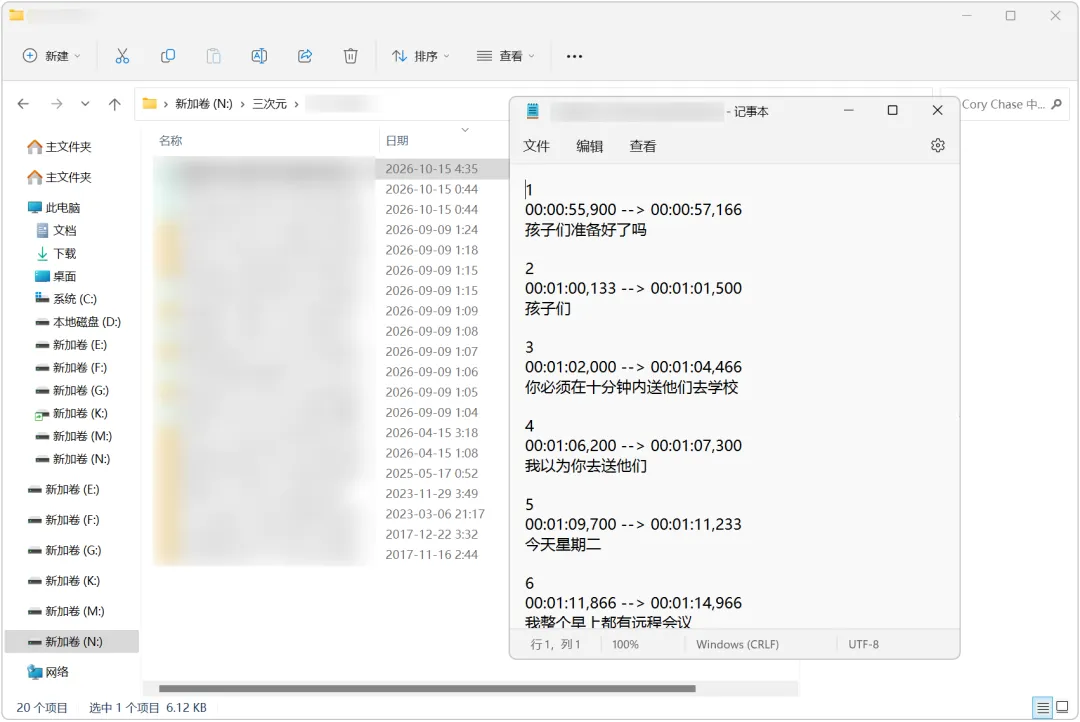Screen dimensions: 1080x722
Task: Open 下载 folder in sidebar
Action: pyautogui.click(x=56, y=254)
